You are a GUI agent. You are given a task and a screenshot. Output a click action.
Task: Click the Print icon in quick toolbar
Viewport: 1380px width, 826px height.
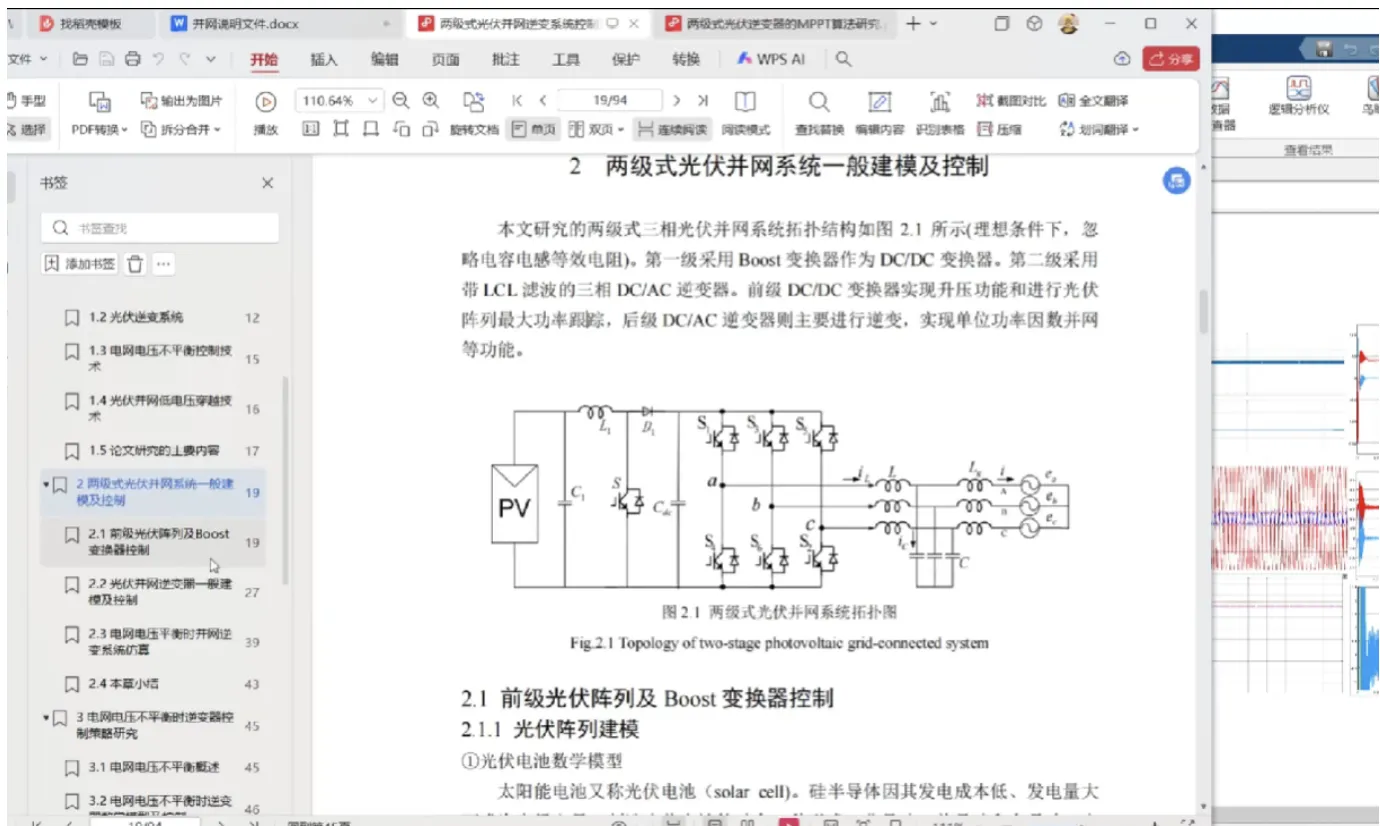(132, 59)
